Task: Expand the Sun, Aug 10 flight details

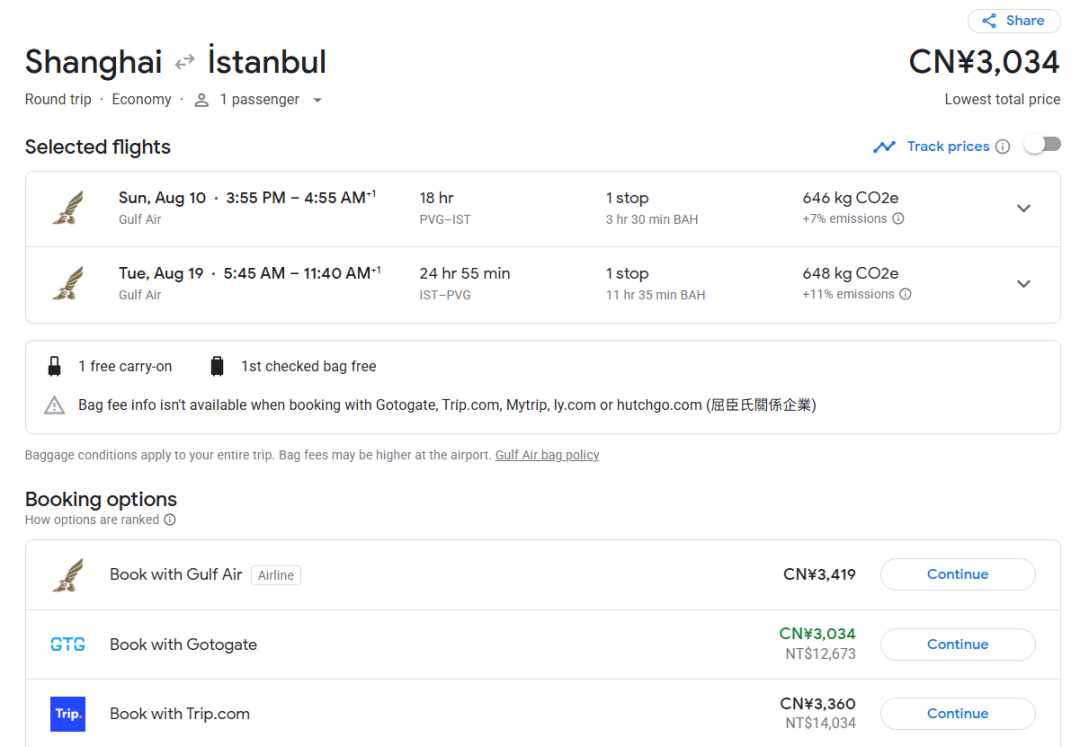Action: click(1024, 208)
